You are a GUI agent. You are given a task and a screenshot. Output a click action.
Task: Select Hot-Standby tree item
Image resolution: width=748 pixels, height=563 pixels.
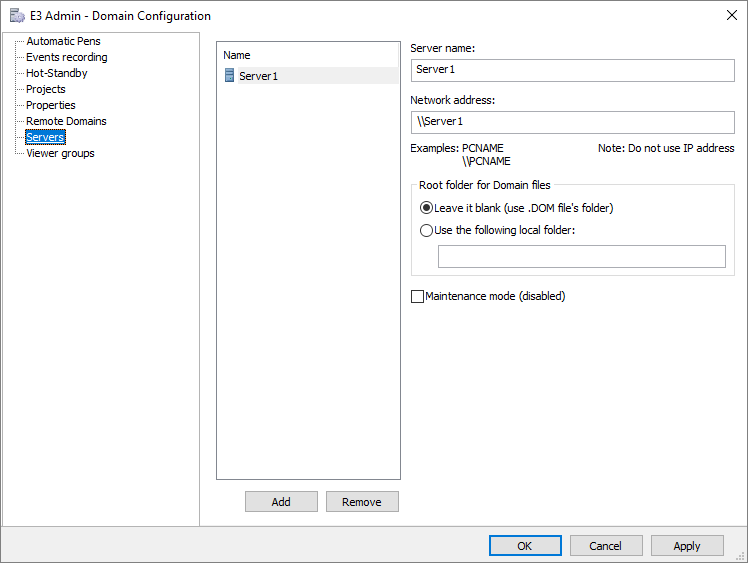pyautogui.click(x=56, y=73)
